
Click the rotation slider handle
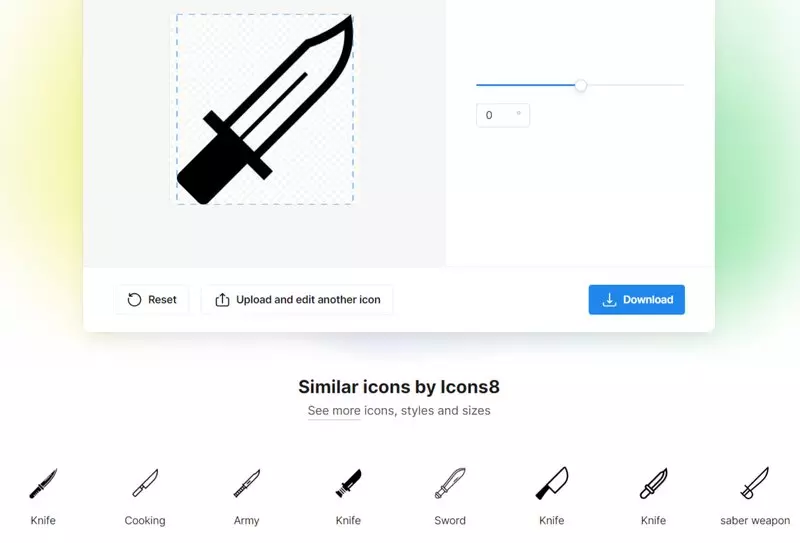click(x=581, y=85)
